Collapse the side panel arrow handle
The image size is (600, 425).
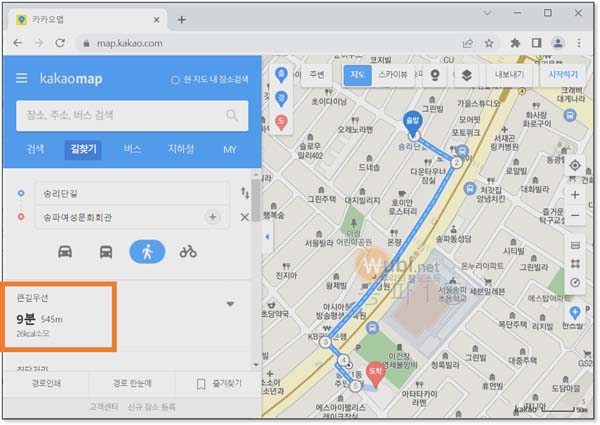point(267,237)
